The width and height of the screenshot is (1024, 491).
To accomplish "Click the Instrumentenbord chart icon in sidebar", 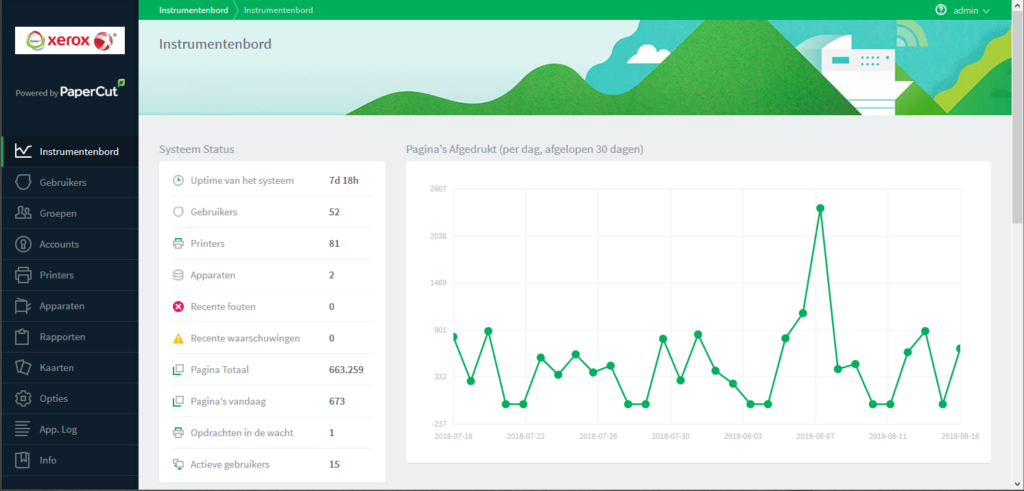I will (x=24, y=151).
